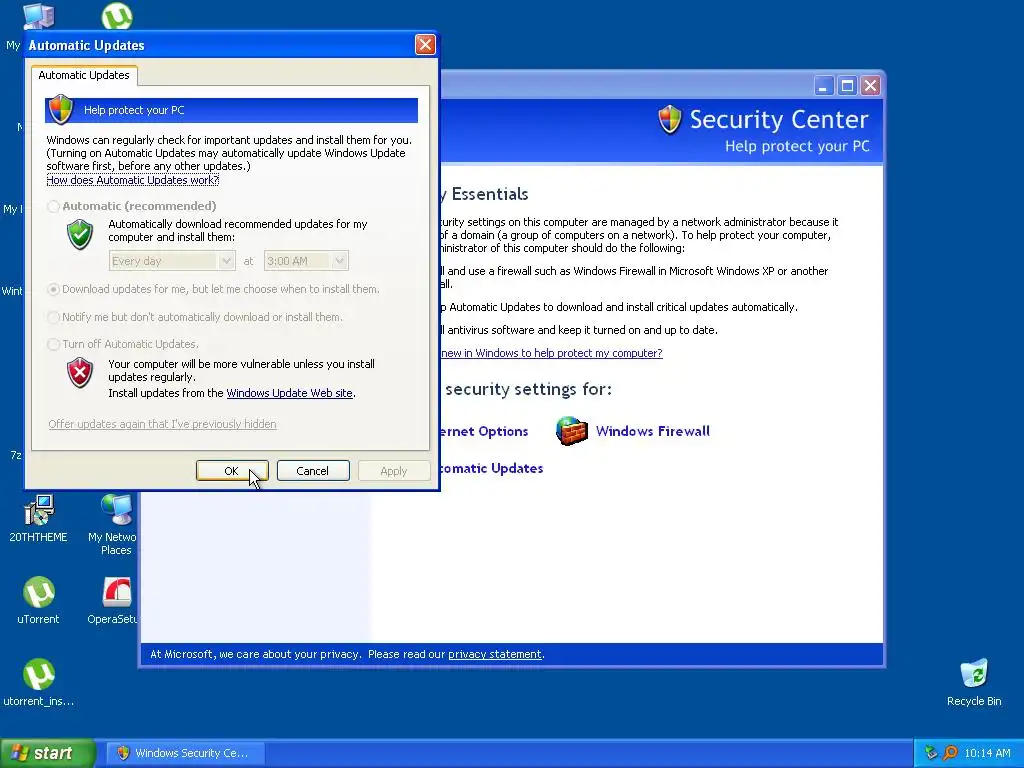Click the red X shield icon
This screenshot has height=768, width=1024.
[80, 372]
